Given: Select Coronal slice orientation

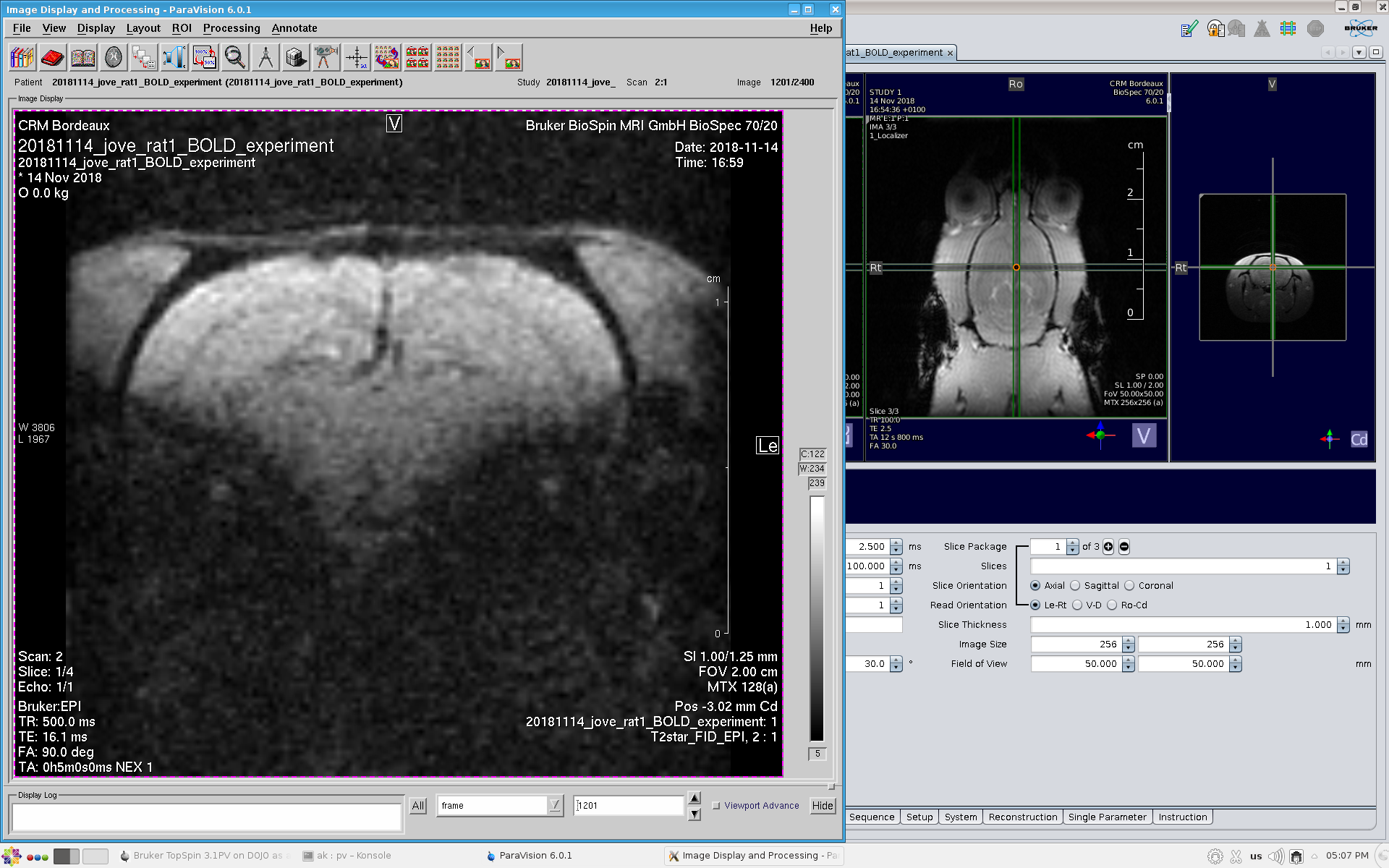Looking at the screenshot, I should pos(1130,586).
